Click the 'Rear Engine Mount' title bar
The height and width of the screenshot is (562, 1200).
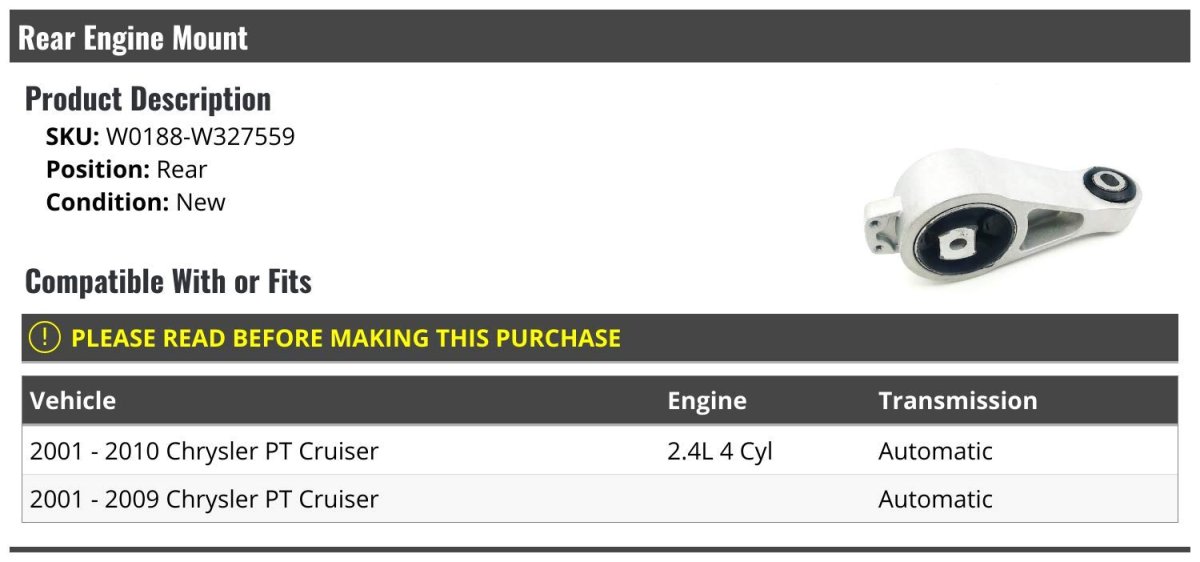pos(133,38)
